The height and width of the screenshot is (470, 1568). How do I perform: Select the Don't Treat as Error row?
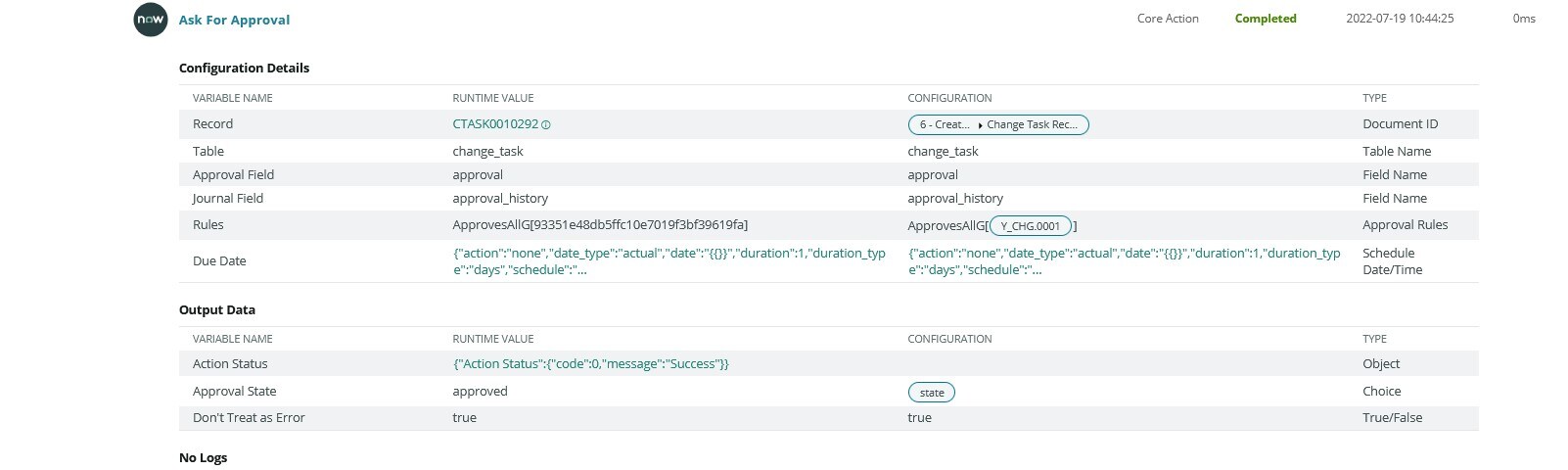pos(828,418)
